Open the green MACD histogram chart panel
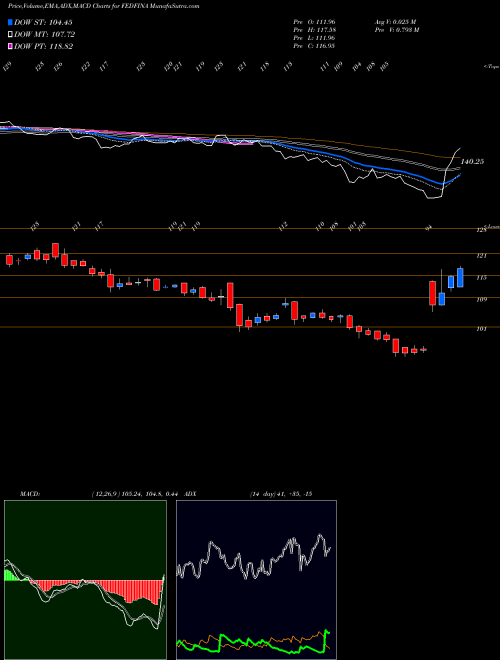 [85, 580]
